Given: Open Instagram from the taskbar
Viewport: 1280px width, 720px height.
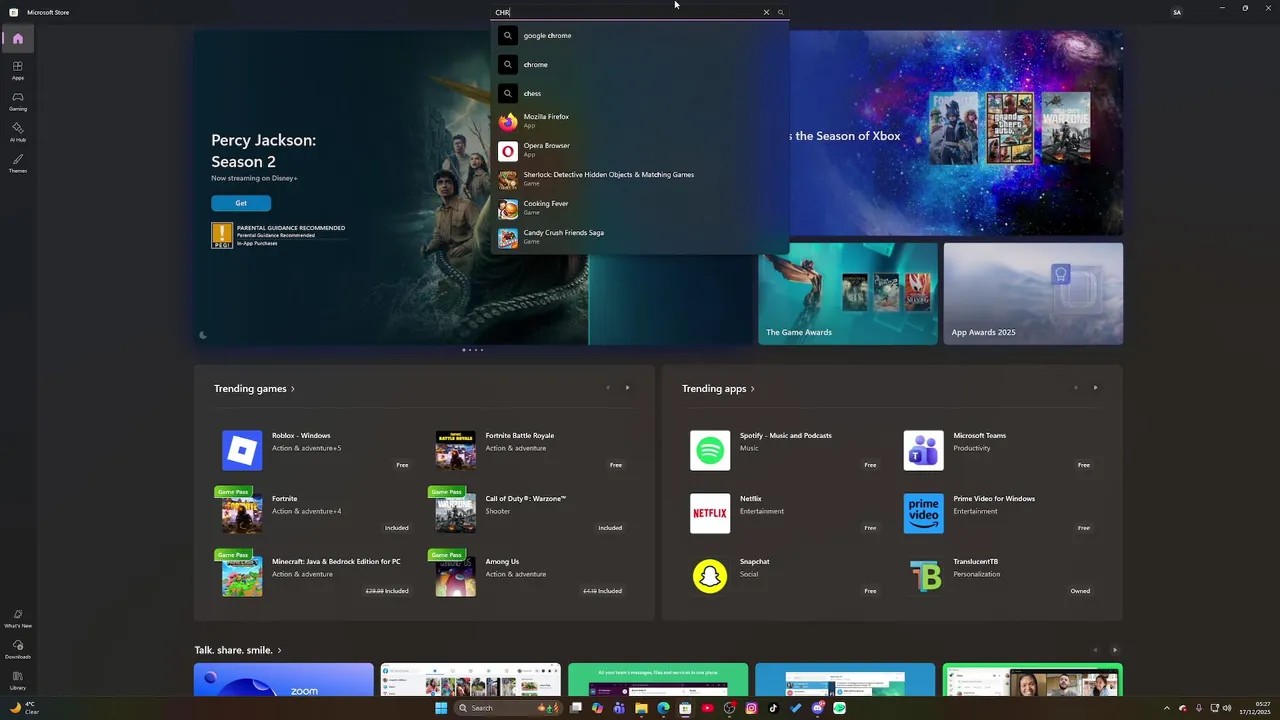Looking at the screenshot, I should 751,708.
